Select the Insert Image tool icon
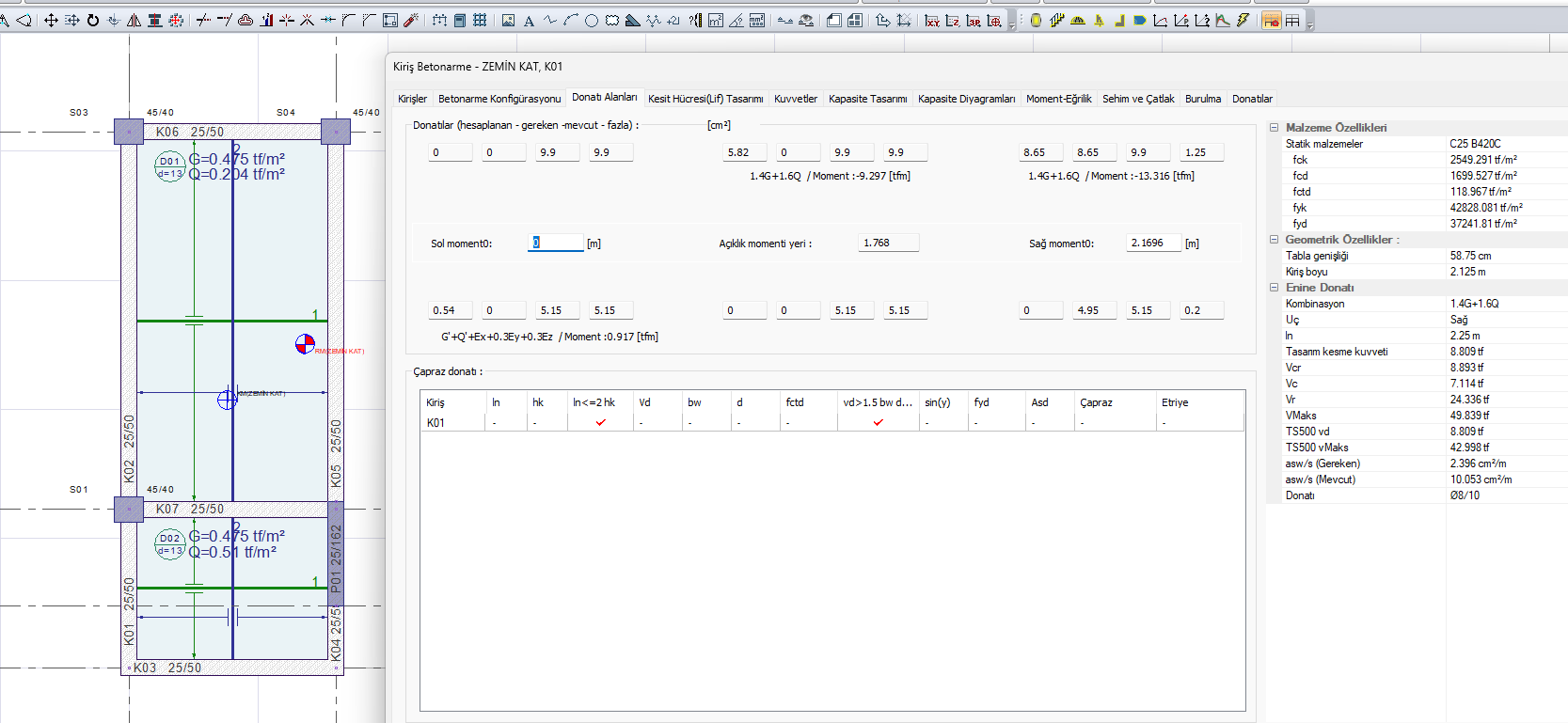Viewport: 1568px width, 723px height. [x=508, y=20]
